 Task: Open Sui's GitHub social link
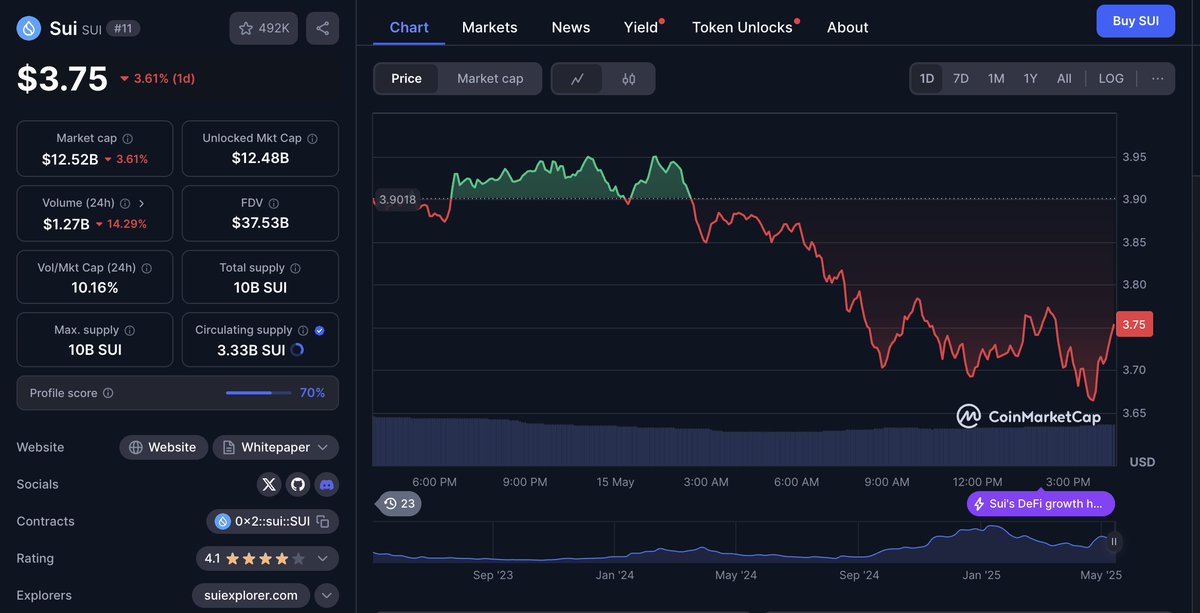(x=297, y=485)
